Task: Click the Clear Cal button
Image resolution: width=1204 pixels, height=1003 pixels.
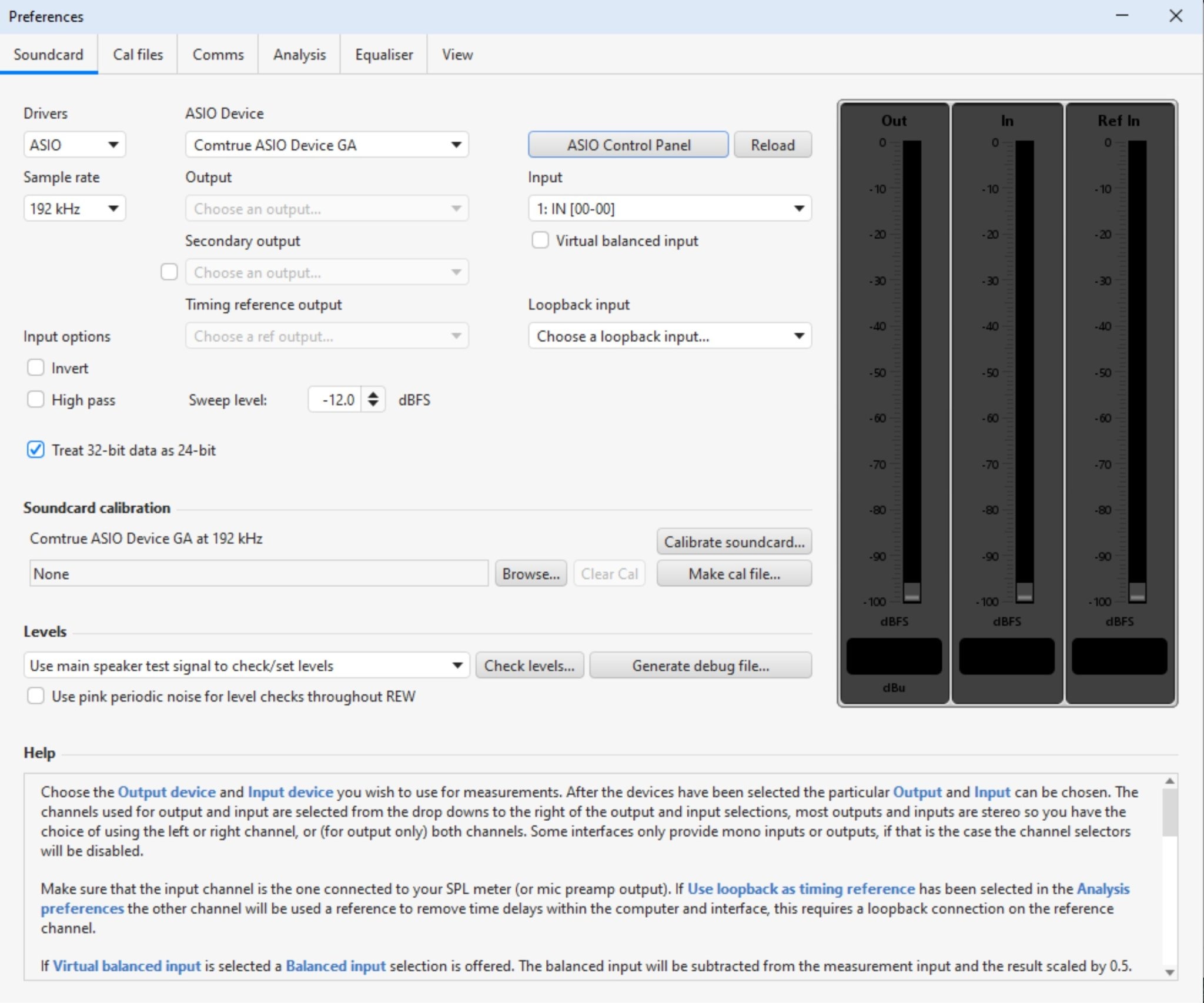Action: pyautogui.click(x=610, y=573)
